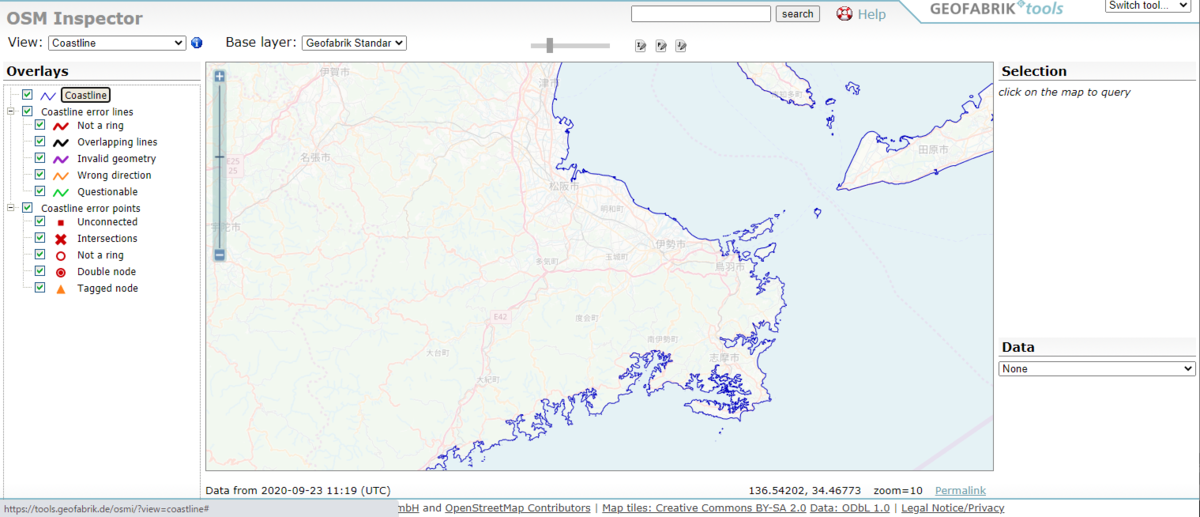Open the Data dropdown showing None
The image size is (1200, 517).
(1097, 369)
